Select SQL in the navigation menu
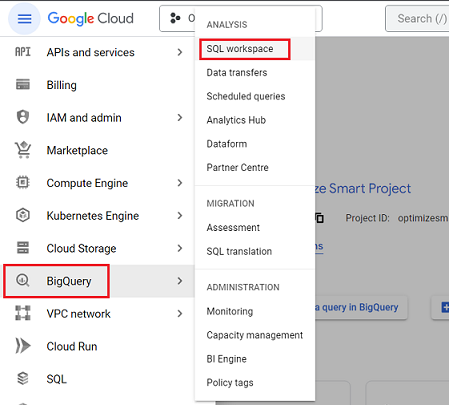 [98, 379]
